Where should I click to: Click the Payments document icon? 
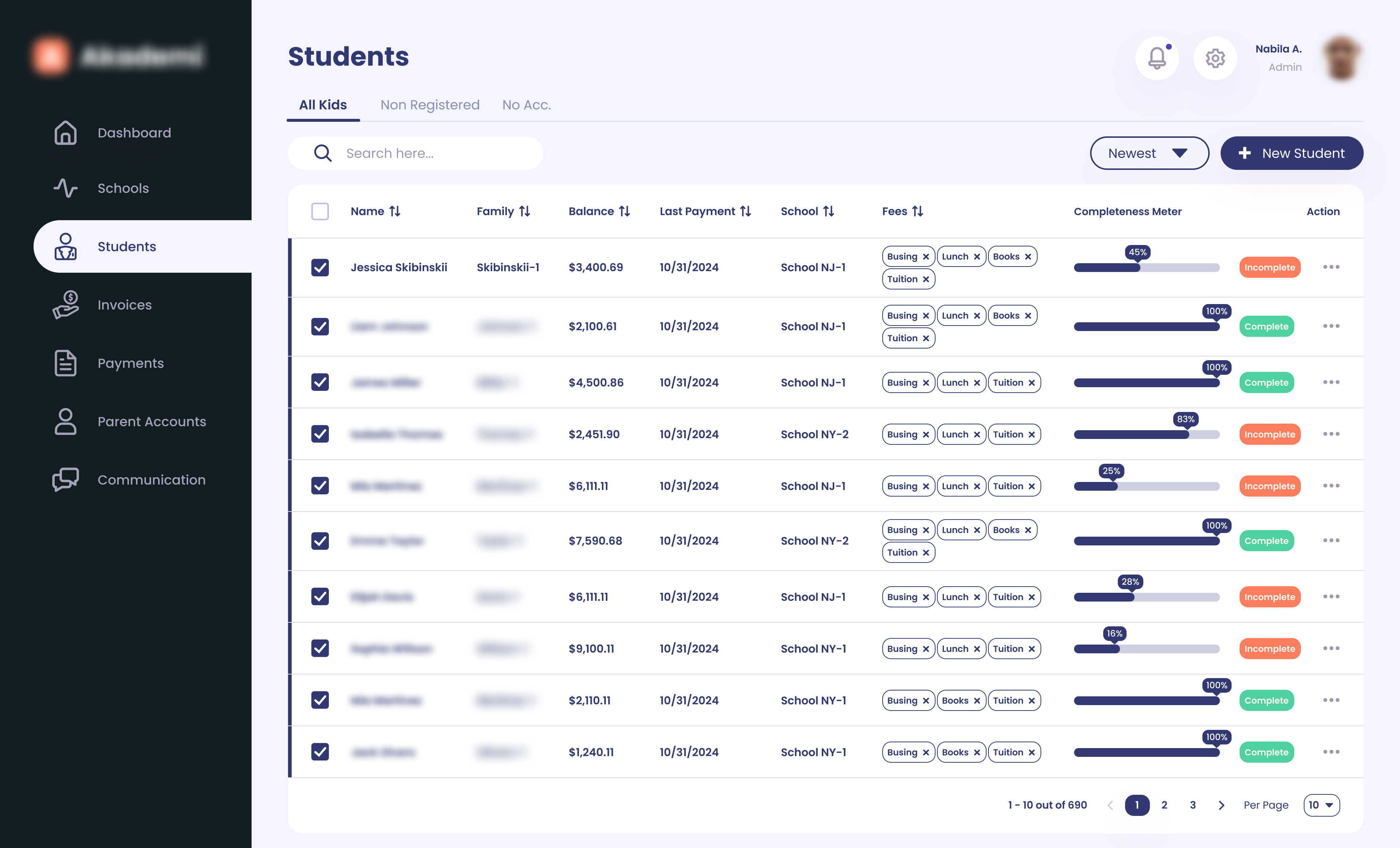[x=65, y=363]
